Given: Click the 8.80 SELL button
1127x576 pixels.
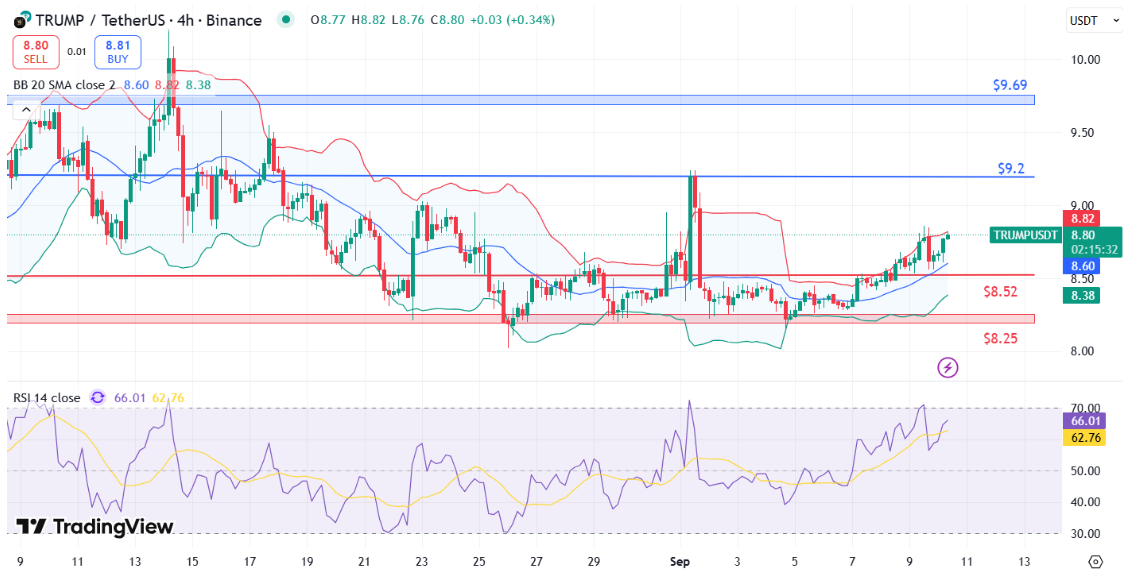Looking at the screenshot, I should pos(36,51).
